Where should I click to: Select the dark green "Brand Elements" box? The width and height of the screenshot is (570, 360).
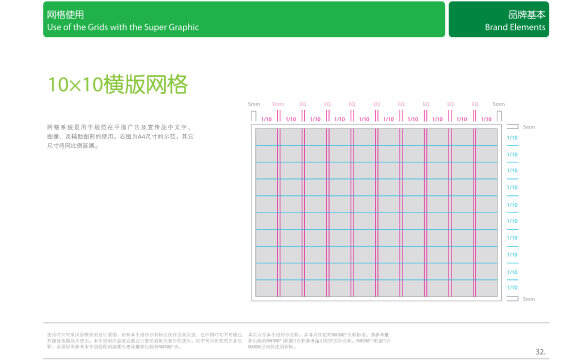pos(499,19)
